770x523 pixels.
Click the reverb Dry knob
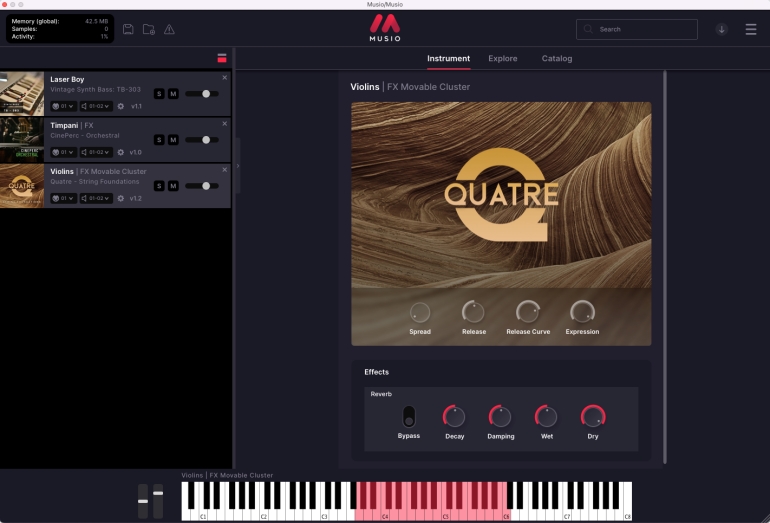click(593, 416)
